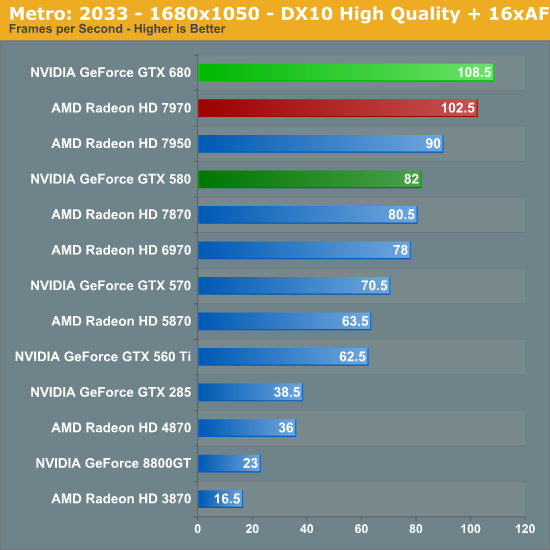The image size is (550, 550).
Task: Click the chart title 'Metro: 2033 - 1680x1050'
Action: tap(134, 13)
